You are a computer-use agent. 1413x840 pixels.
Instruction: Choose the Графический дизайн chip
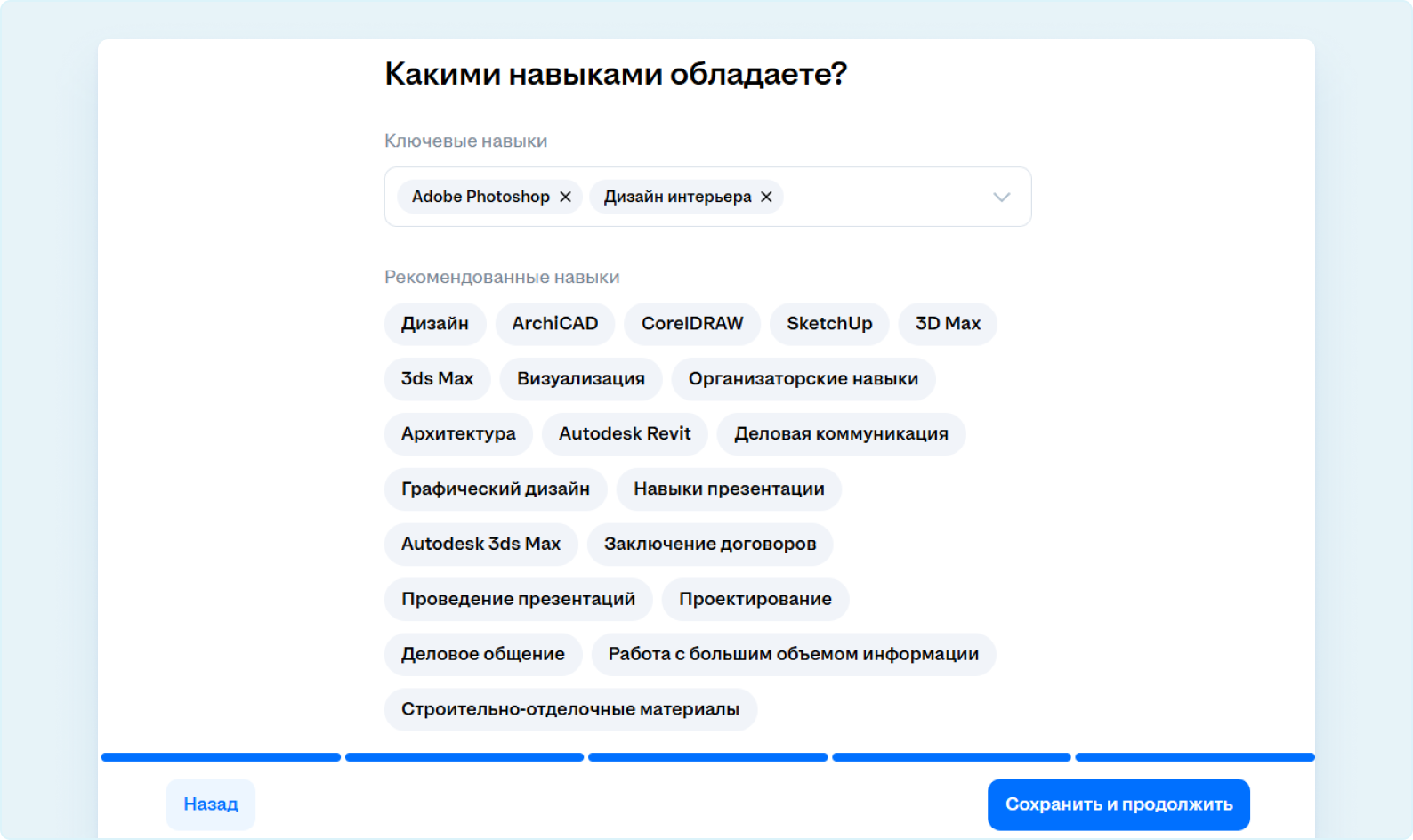[496, 489]
